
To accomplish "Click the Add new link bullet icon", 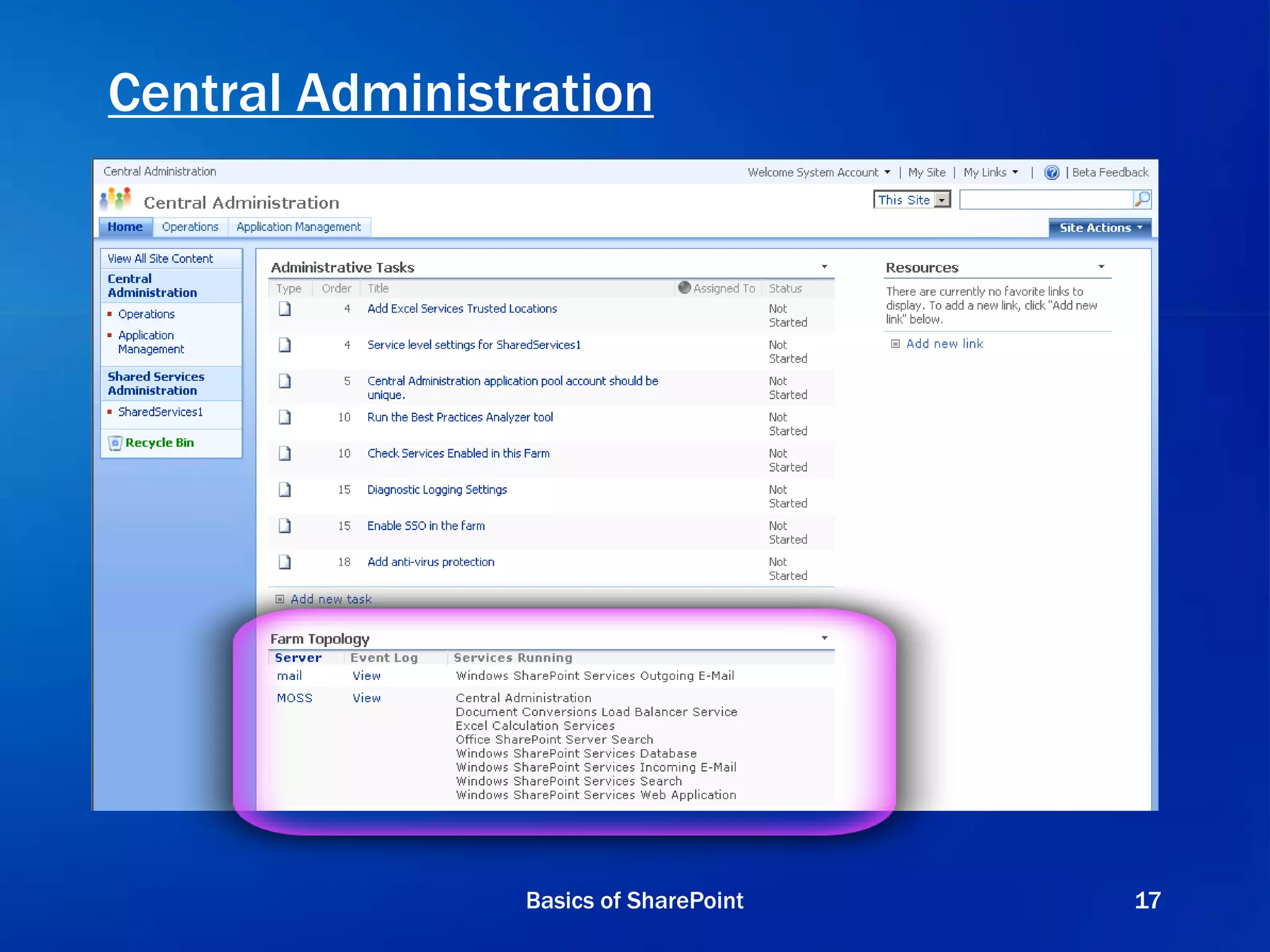I will pyautogui.click(x=895, y=343).
